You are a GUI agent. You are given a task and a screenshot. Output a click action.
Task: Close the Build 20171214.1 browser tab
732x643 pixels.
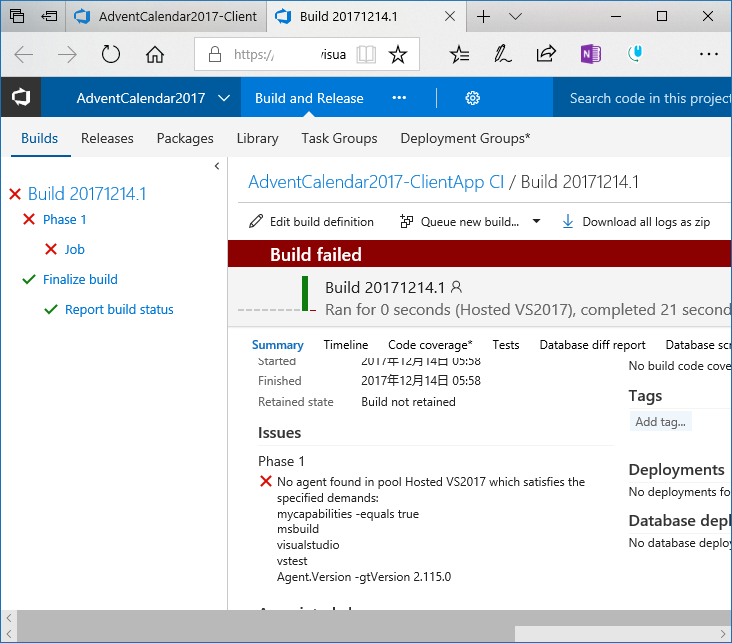click(450, 17)
